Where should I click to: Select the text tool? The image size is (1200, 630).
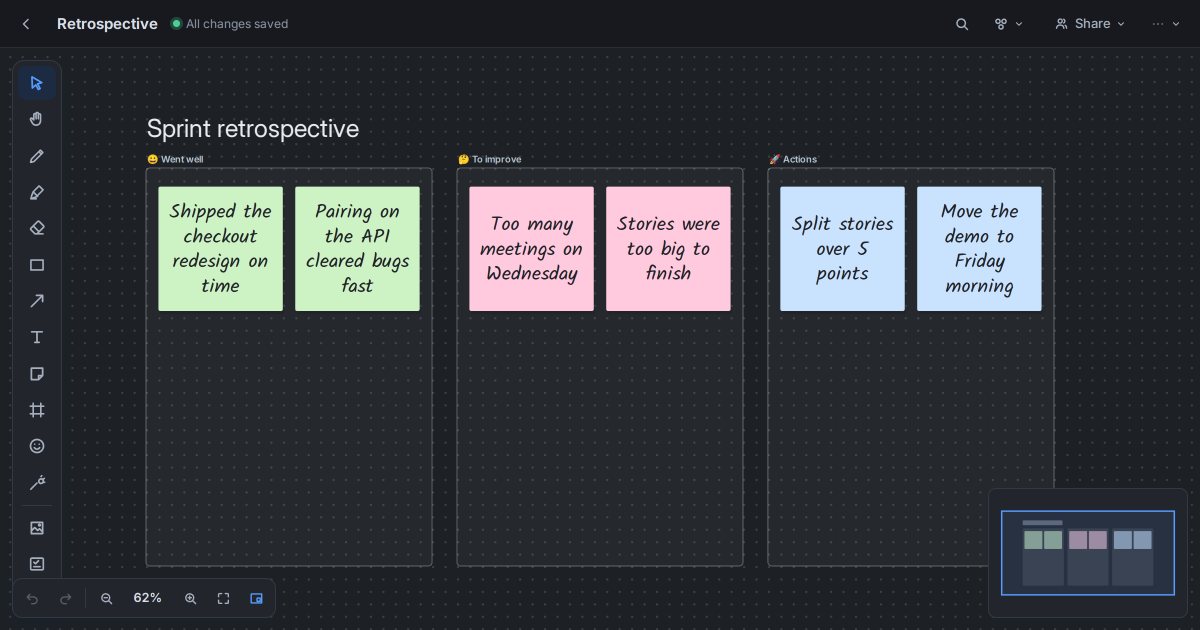click(x=37, y=337)
